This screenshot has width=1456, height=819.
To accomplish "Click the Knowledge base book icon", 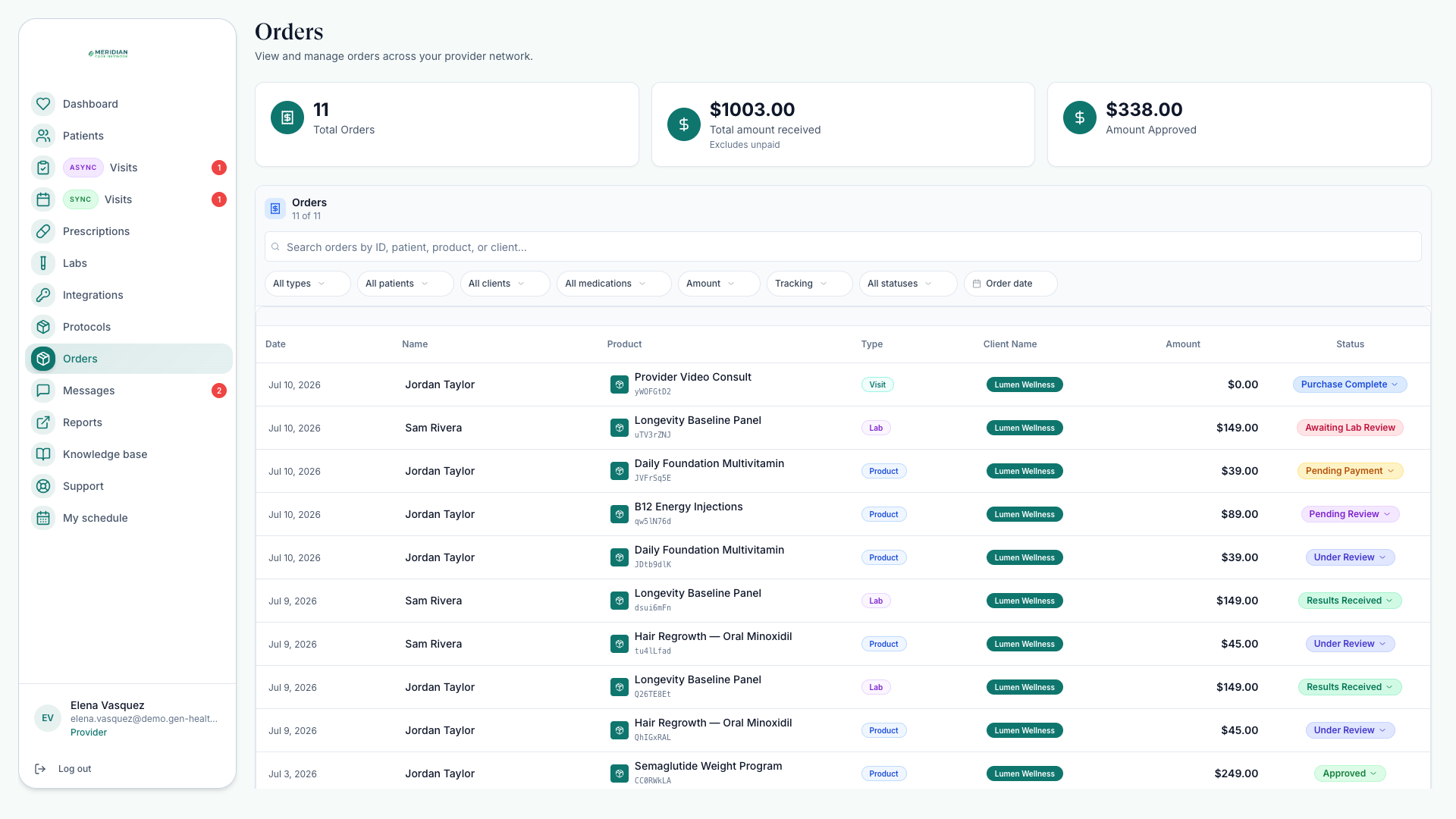I will [x=43, y=454].
